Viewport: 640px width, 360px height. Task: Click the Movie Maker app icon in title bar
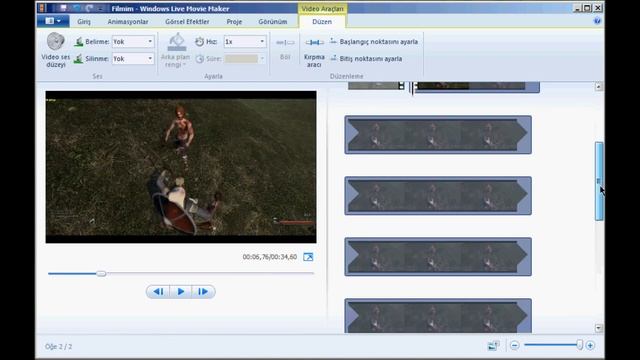point(42,8)
